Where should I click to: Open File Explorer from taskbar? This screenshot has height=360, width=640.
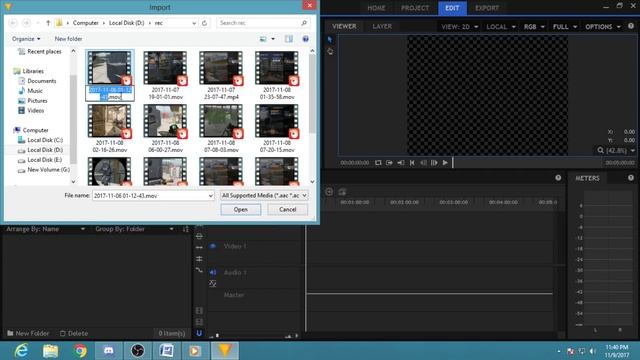coord(50,351)
